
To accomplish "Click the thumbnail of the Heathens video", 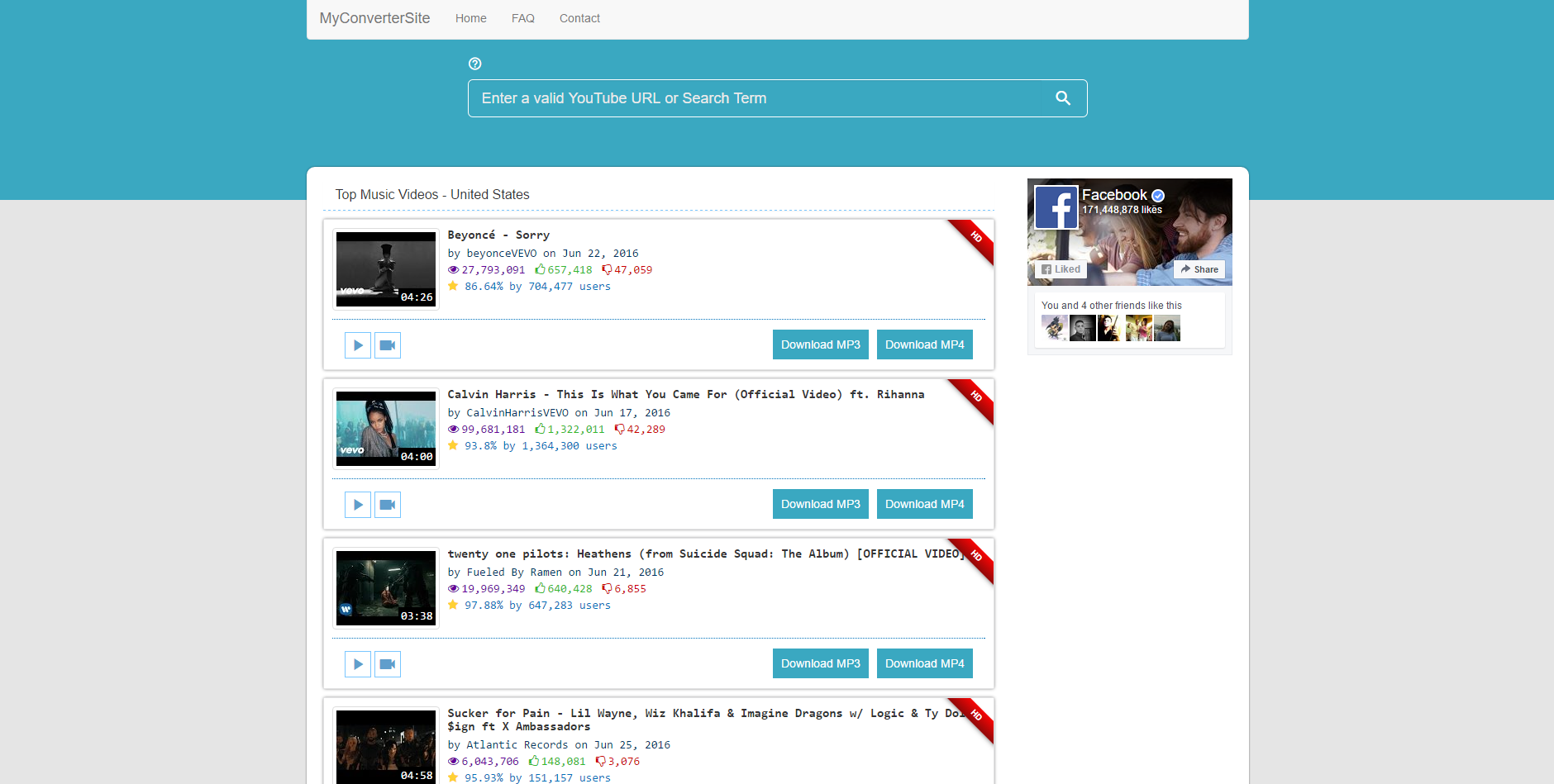I will pos(385,587).
